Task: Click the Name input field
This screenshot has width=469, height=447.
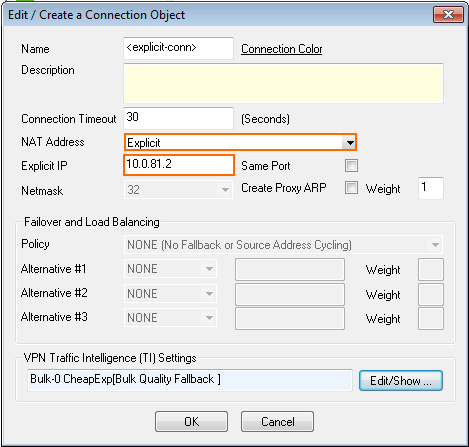Action: coord(178,48)
